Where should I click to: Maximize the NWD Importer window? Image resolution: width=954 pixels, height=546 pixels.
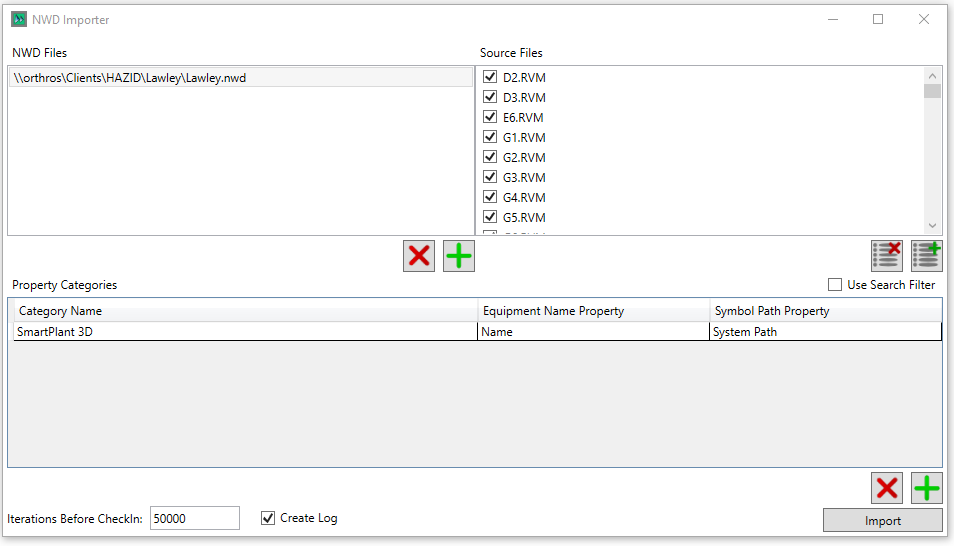pyautogui.click(x=878, y=19)
